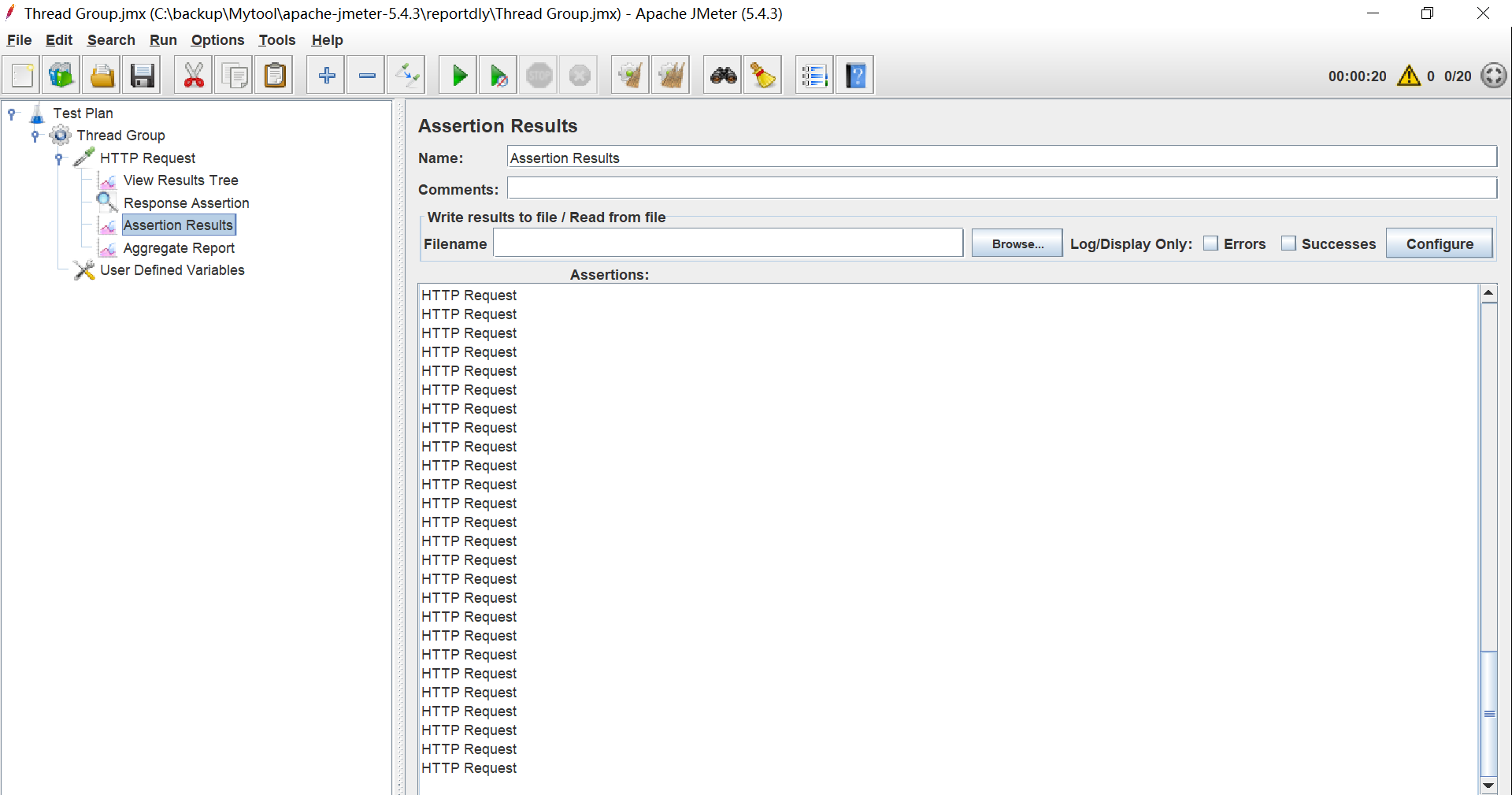Select Response Assertion tree node
The image size is (1512, 795).
(x=186, y=203)
